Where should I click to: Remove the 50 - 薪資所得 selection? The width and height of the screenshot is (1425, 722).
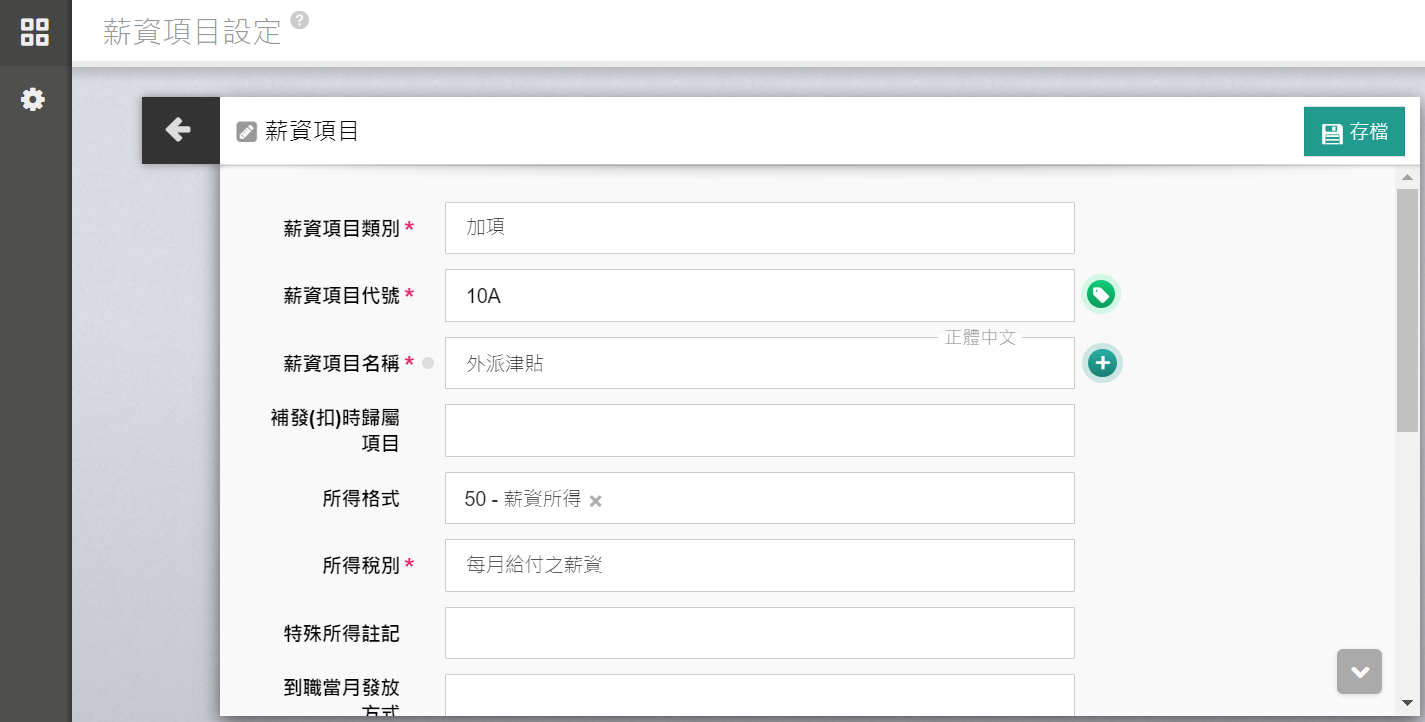pos(596,501)
